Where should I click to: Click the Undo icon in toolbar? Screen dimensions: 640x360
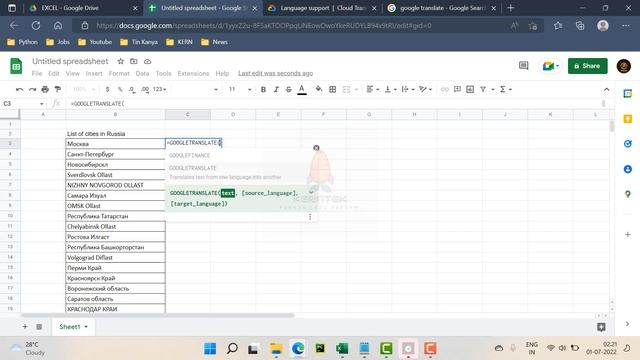[x=19, y=89]
